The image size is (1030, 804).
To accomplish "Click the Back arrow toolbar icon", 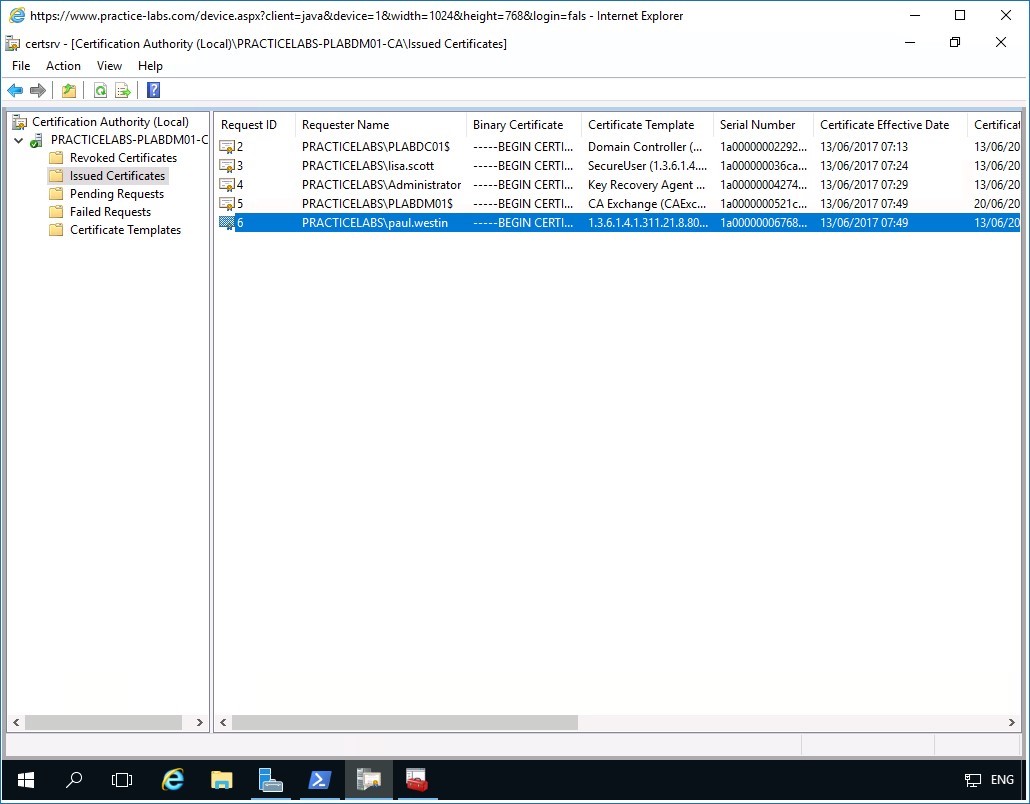I will [14, 91].
